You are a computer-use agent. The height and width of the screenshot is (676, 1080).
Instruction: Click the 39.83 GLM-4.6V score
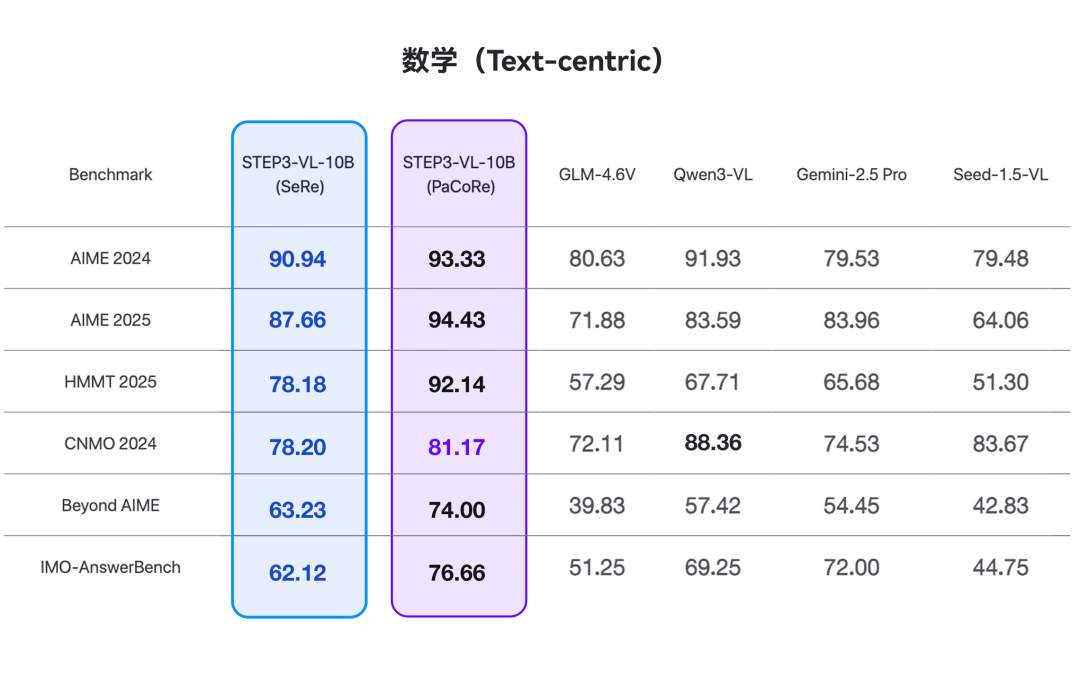597,506
